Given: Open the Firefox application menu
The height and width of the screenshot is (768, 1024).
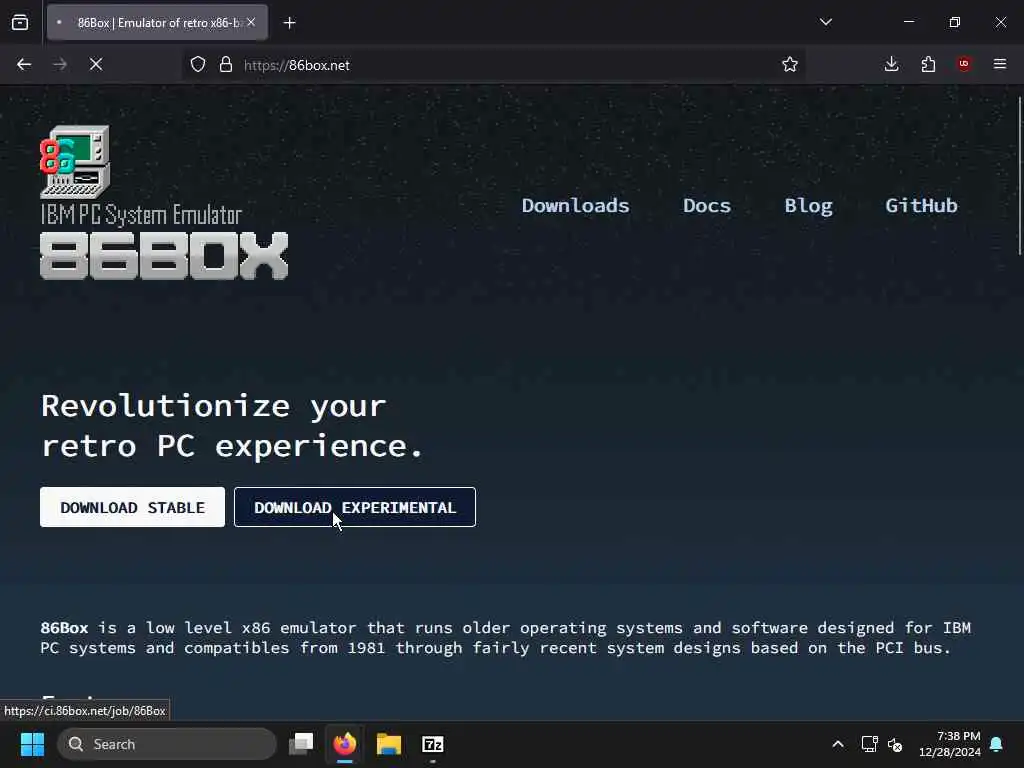Looking at the screenshot, I should pos(1000,64).
